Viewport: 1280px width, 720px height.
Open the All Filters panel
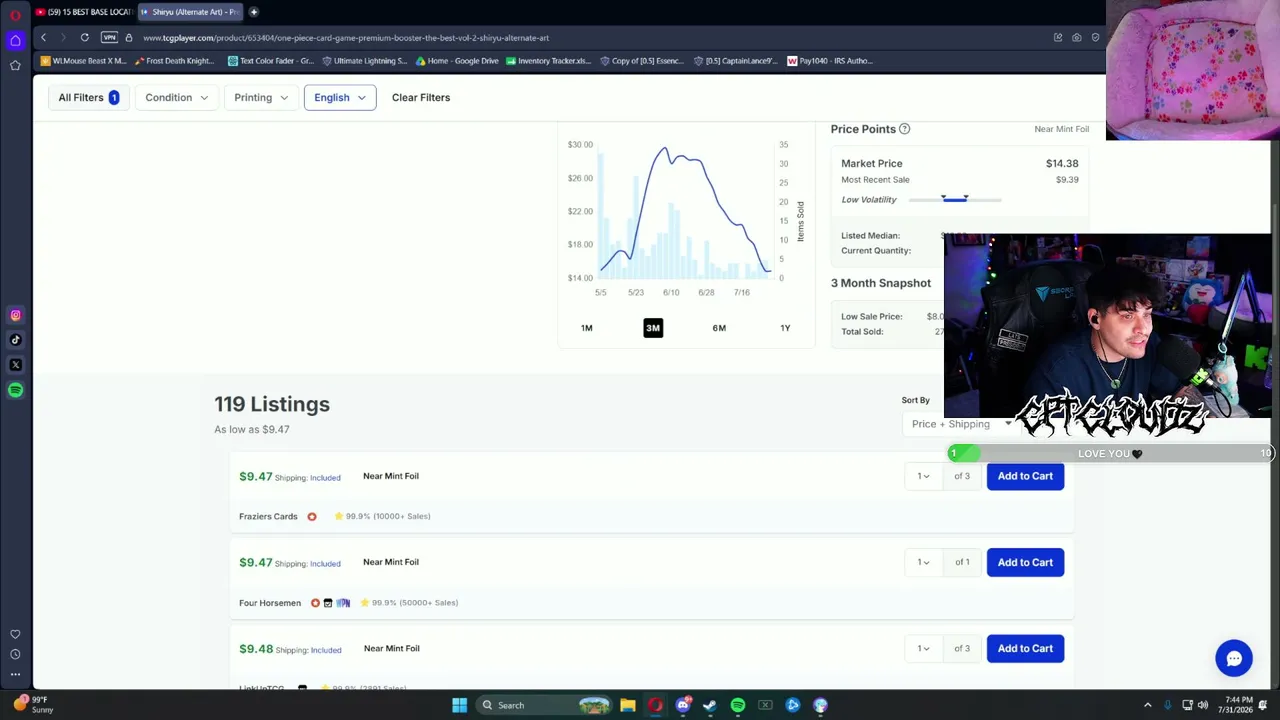[88, 97]
